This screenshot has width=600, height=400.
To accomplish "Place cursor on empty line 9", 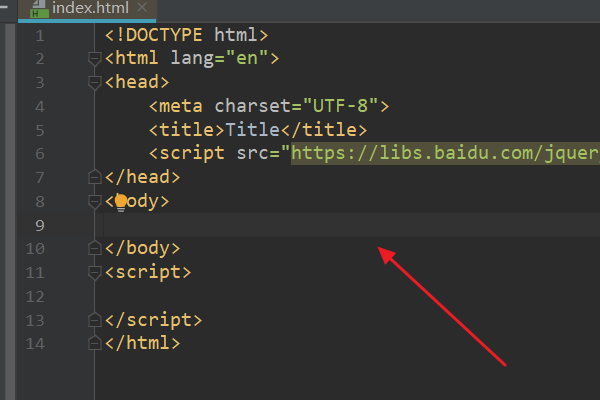I will pyautogui.click(x=352, y=225).
